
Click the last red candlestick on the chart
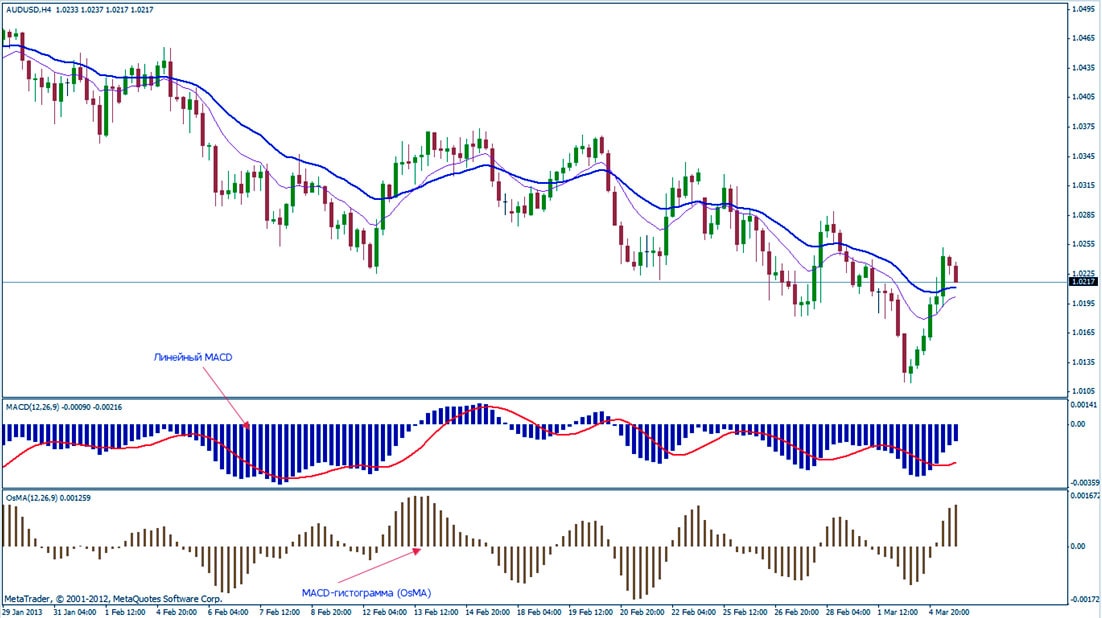click(x=956, y=273)
